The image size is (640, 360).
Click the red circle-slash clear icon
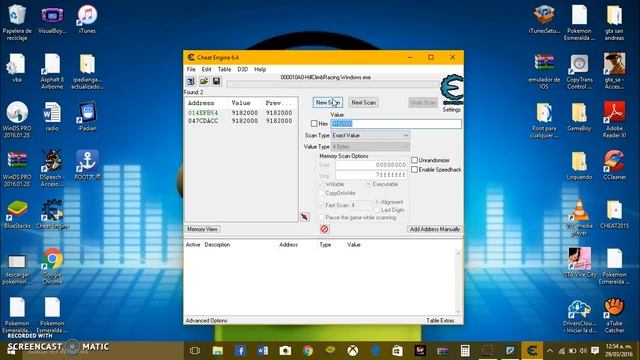(x=324, y=229)
